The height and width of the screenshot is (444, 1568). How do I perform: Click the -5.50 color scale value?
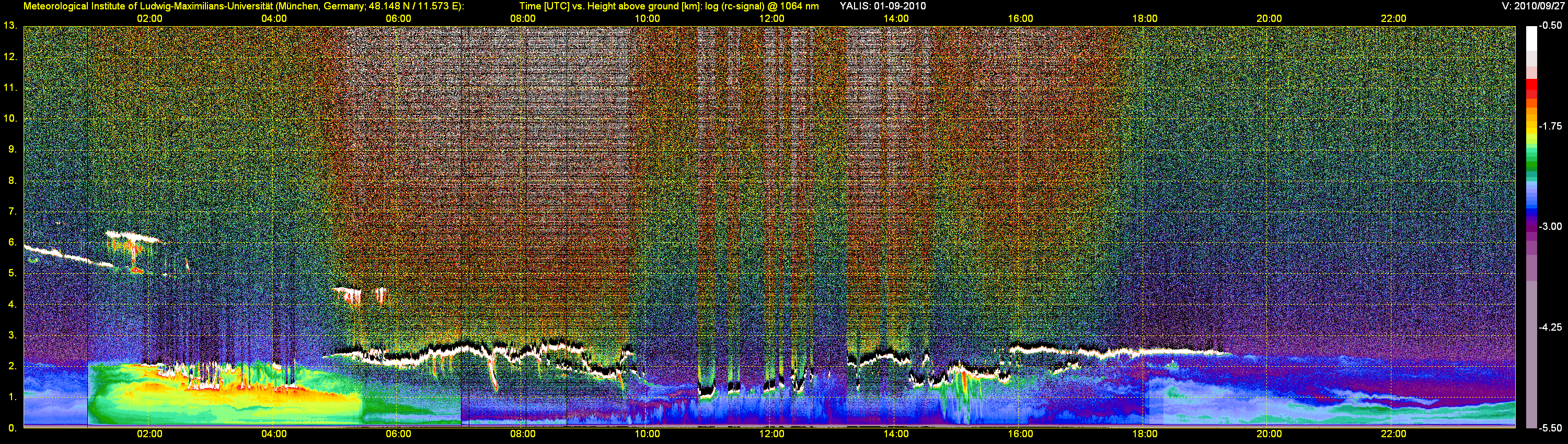pos(1550,428)
